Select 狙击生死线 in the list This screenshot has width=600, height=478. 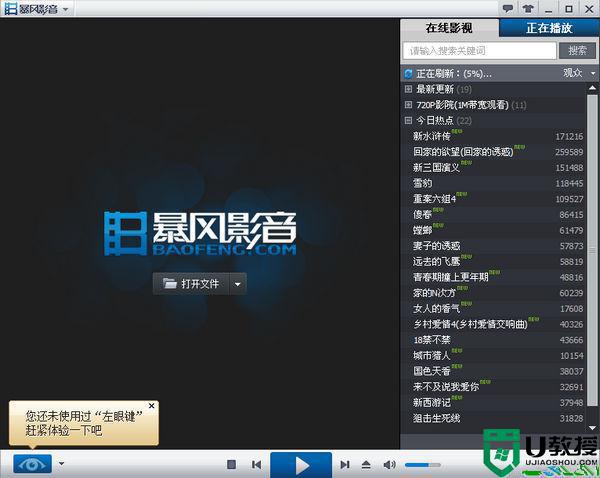click(494, 419)
